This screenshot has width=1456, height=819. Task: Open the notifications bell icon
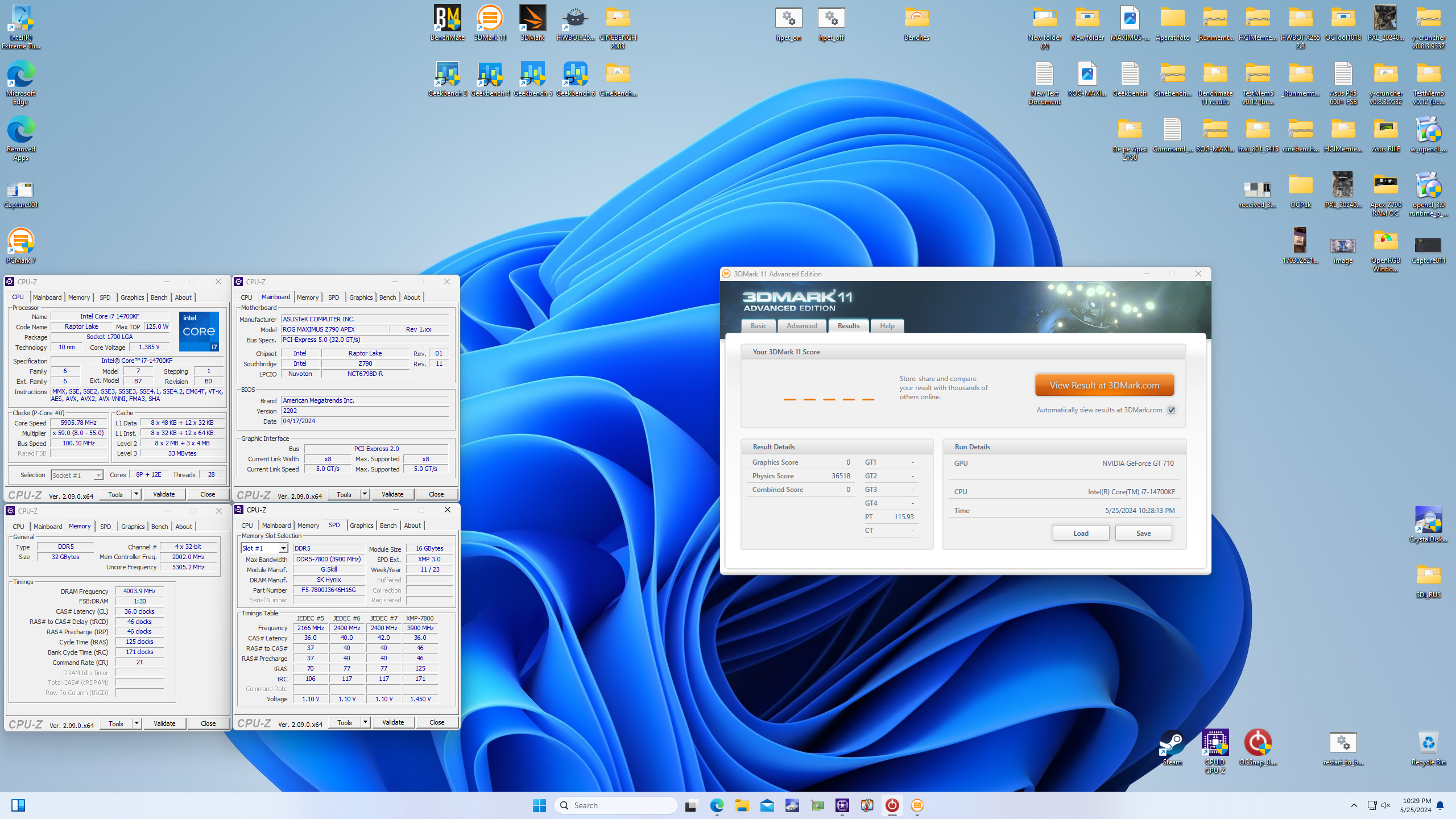[1440, 805]
